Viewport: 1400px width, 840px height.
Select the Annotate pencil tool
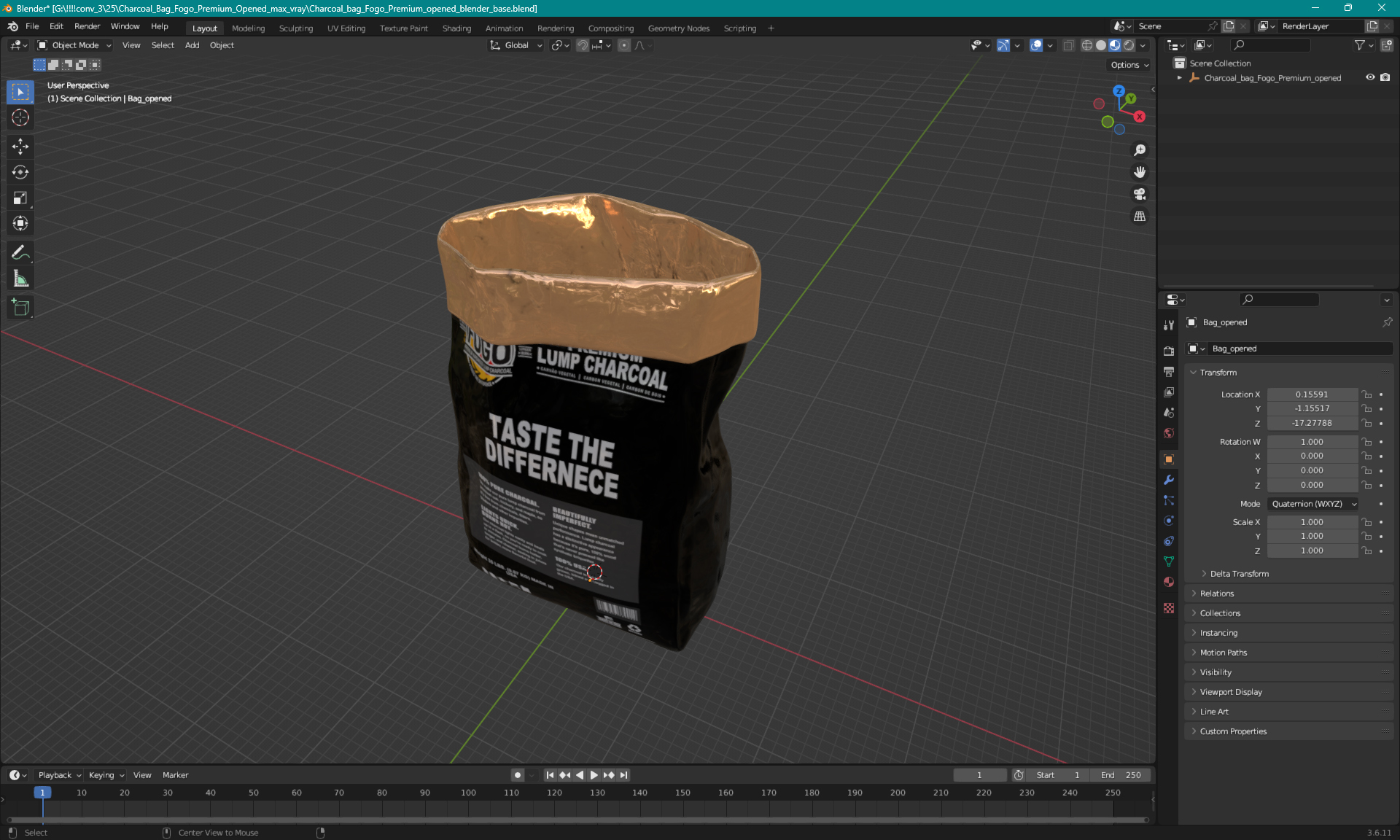point(20,253)
